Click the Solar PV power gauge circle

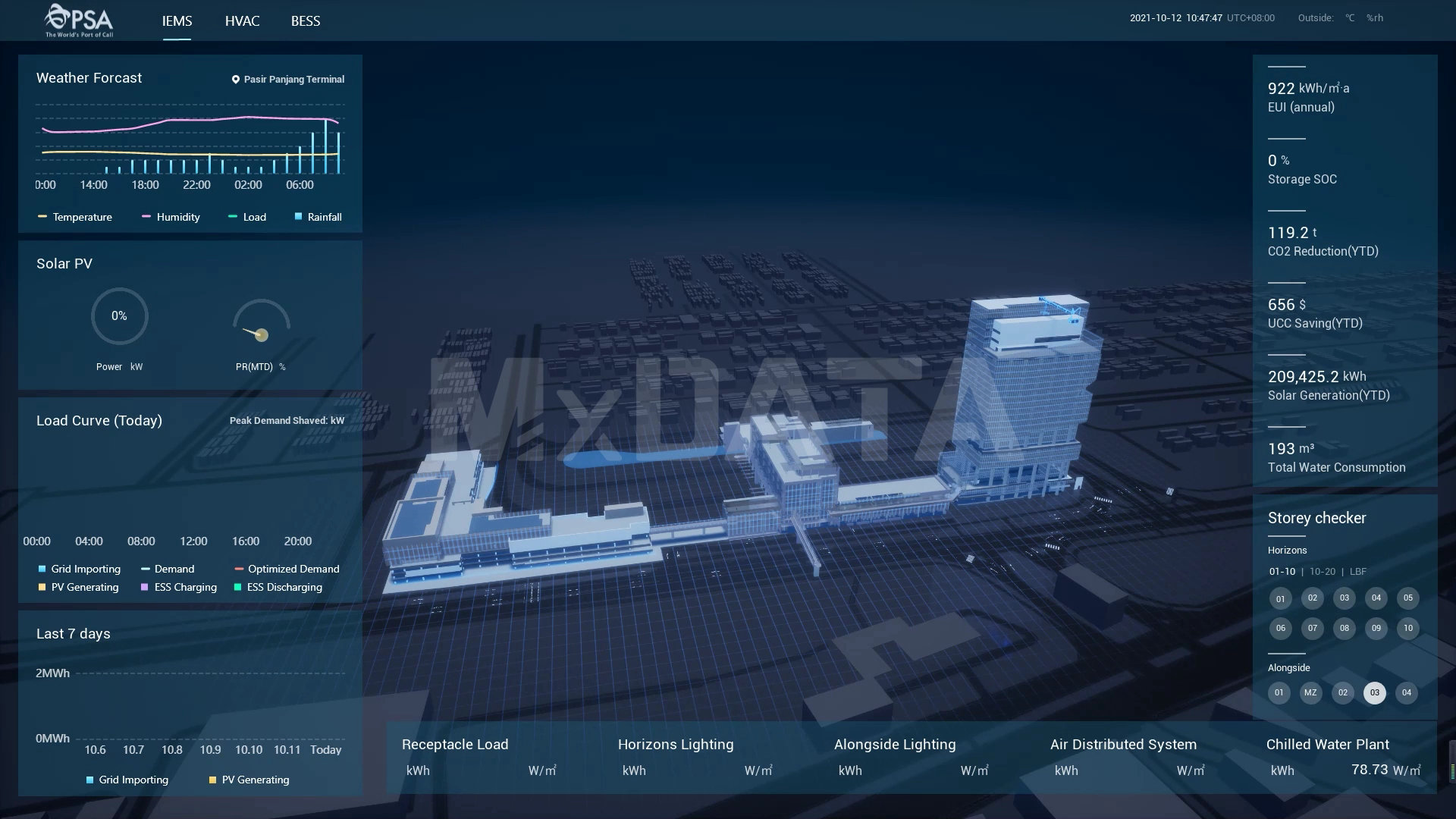(119, 316)
